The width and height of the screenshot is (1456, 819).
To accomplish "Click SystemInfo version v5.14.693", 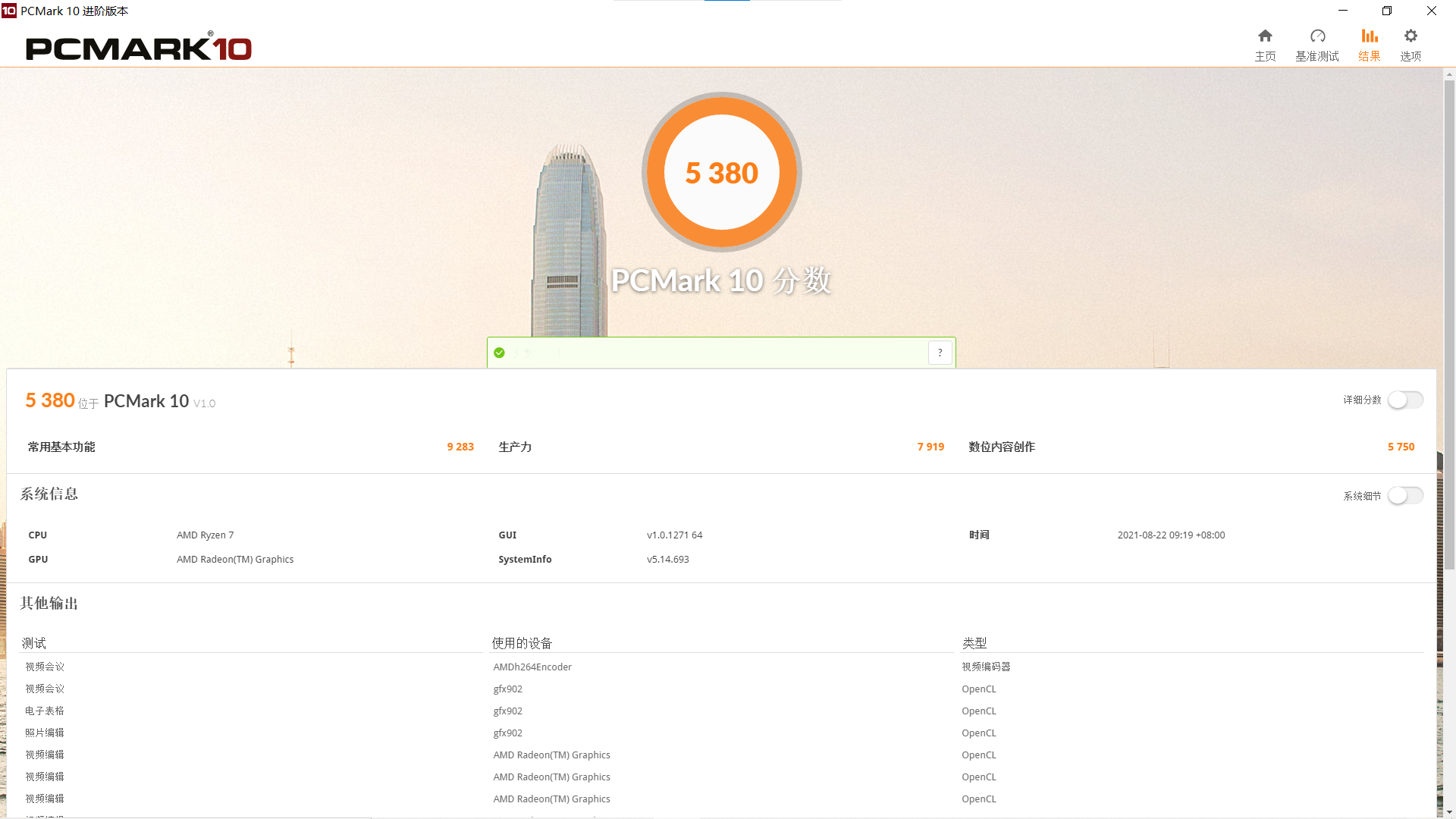I will (x=668, y=560).
